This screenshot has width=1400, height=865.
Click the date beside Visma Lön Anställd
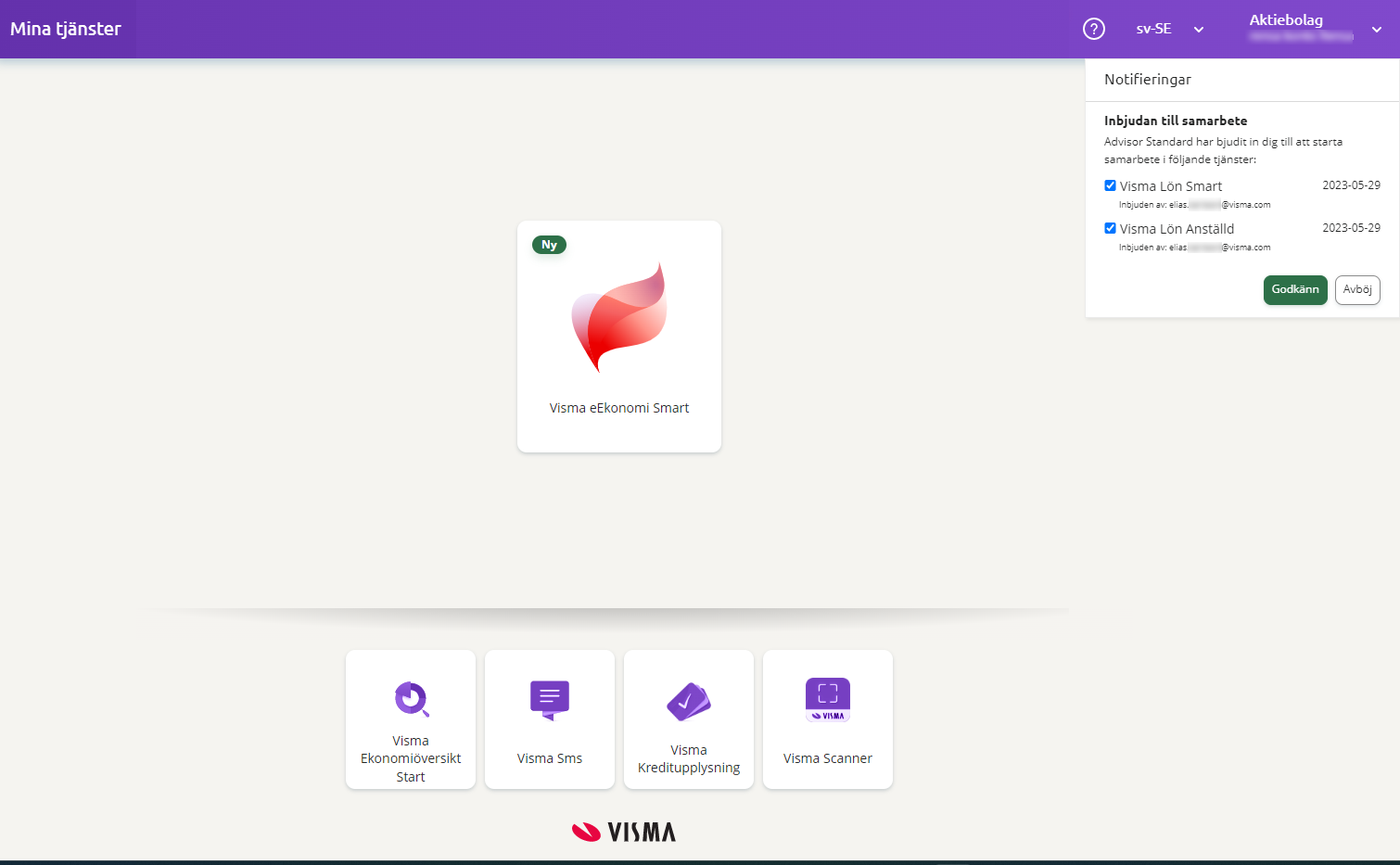click(1351, 228)
